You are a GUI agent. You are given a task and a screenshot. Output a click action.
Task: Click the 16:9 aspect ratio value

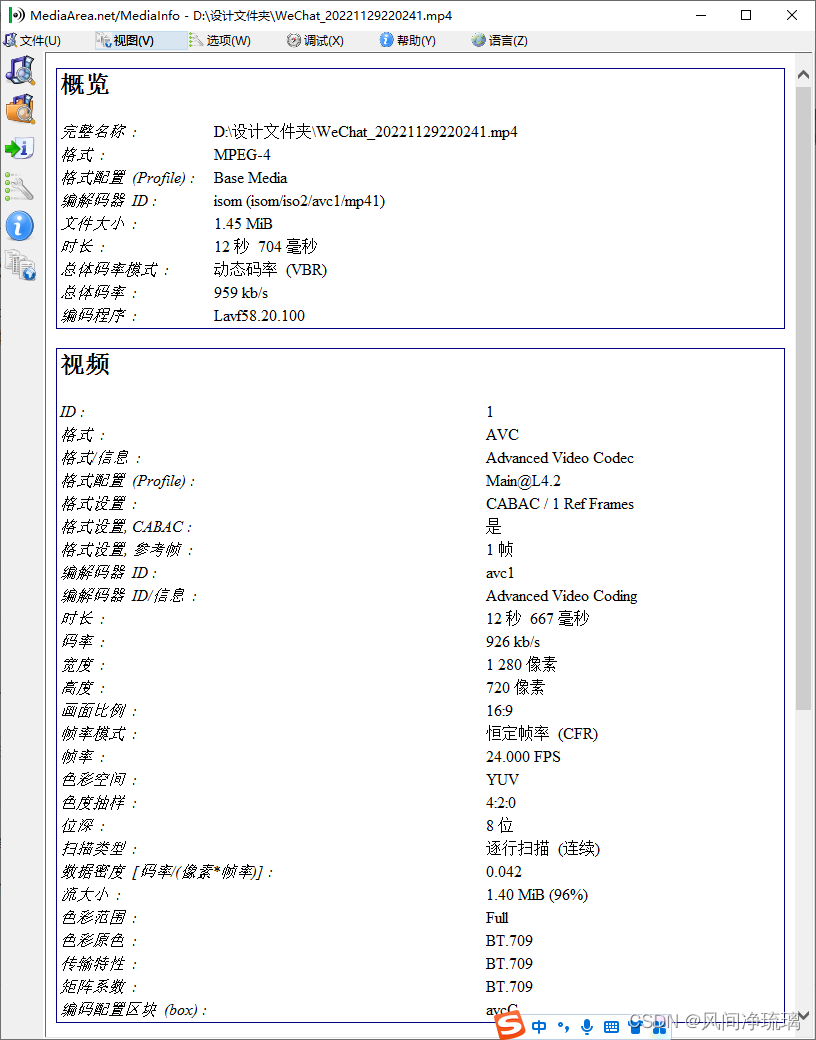pyautogui.click(x=500, y=710)
